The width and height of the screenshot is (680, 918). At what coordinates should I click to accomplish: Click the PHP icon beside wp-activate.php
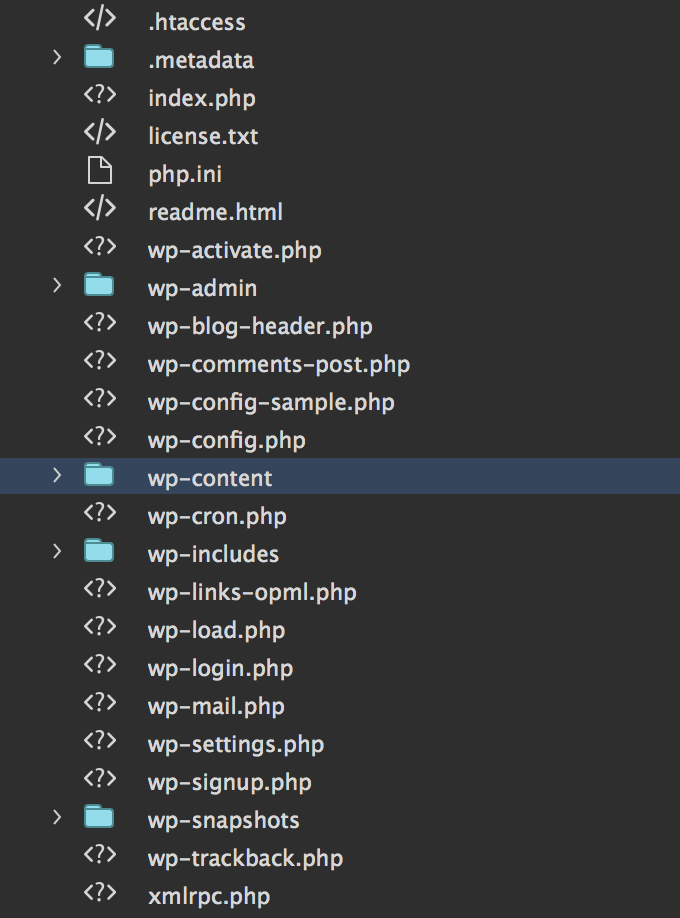point(100,246)
